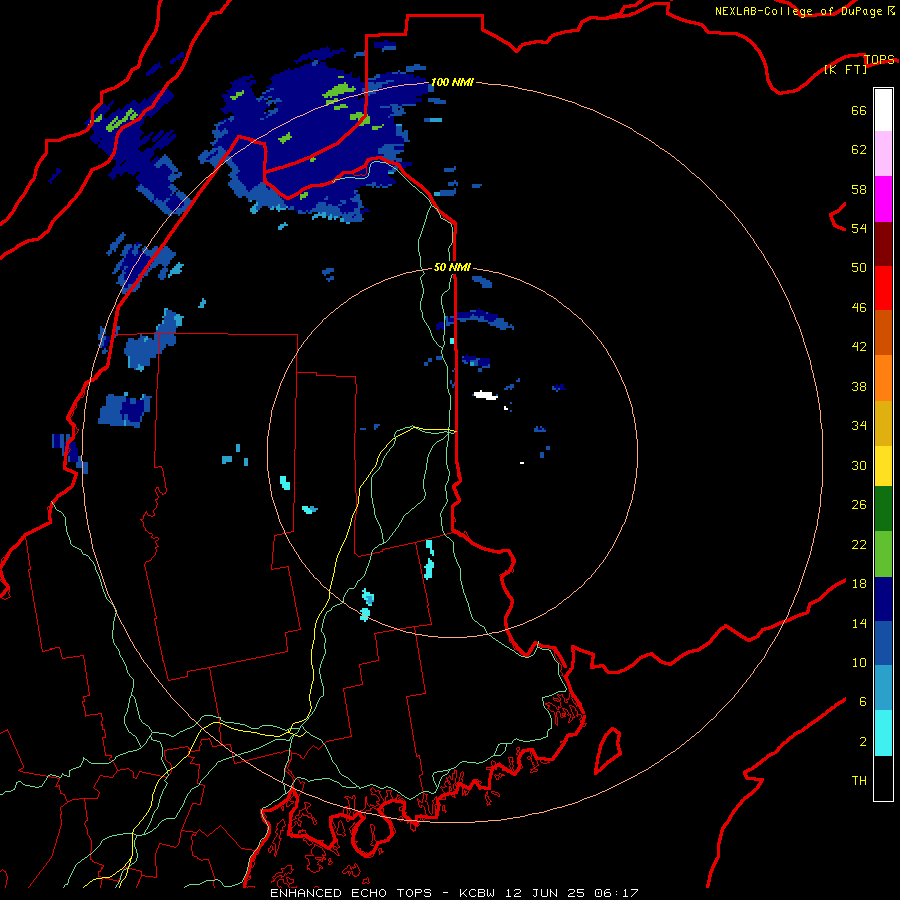Click the navy swatch in color scale
This screenshot has width=900, height=900.
click(x=883, y=599)
